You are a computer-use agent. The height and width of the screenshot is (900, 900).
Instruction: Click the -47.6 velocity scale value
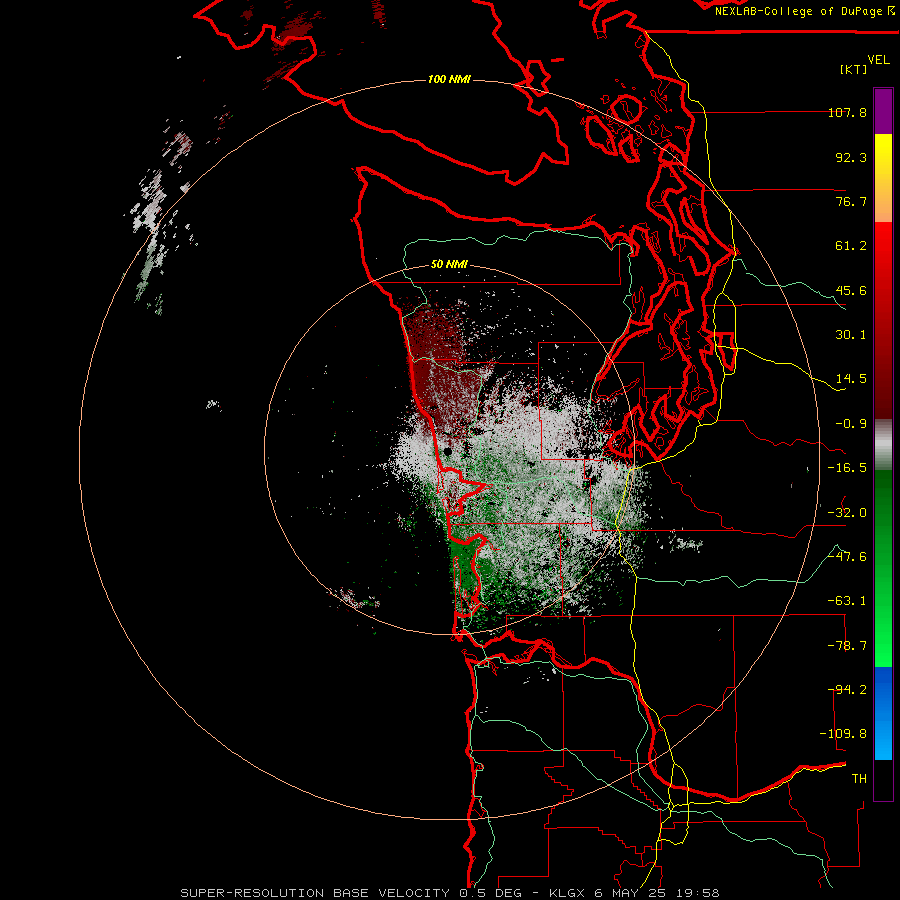tap(847, 557)
